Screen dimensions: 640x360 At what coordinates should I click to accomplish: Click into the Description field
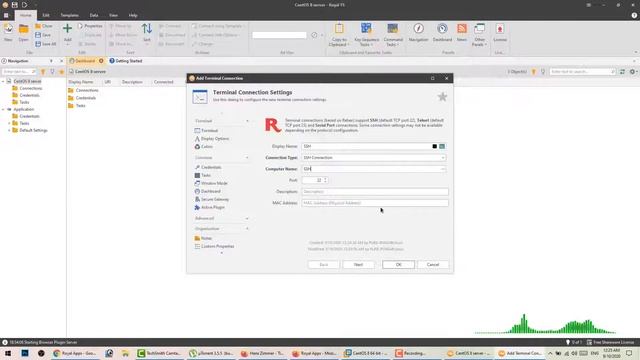pos(375,191)
